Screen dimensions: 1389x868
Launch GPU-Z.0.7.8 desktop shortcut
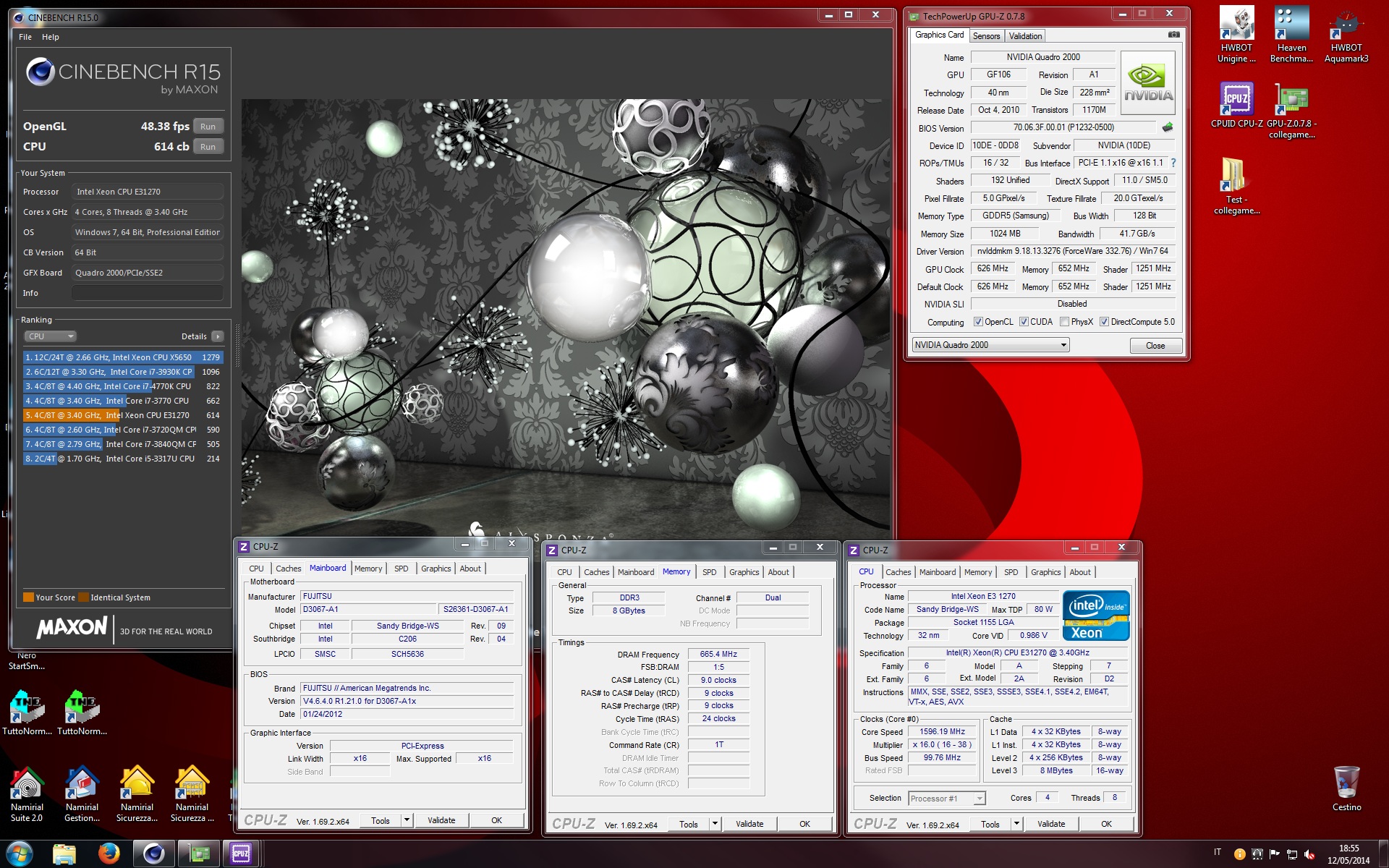[x=1291, y=111]
